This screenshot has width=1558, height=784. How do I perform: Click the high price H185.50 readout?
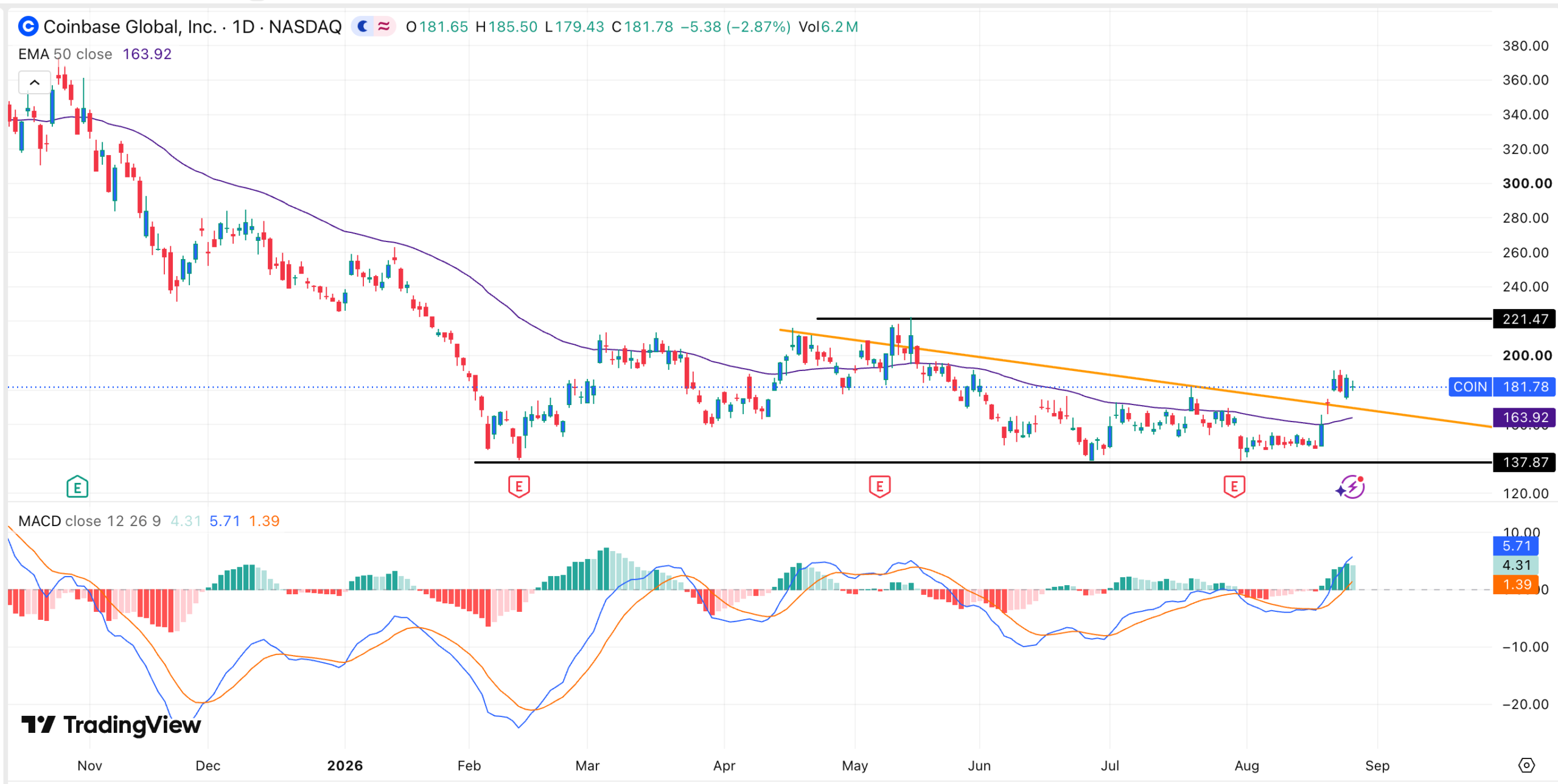(506, 27)
